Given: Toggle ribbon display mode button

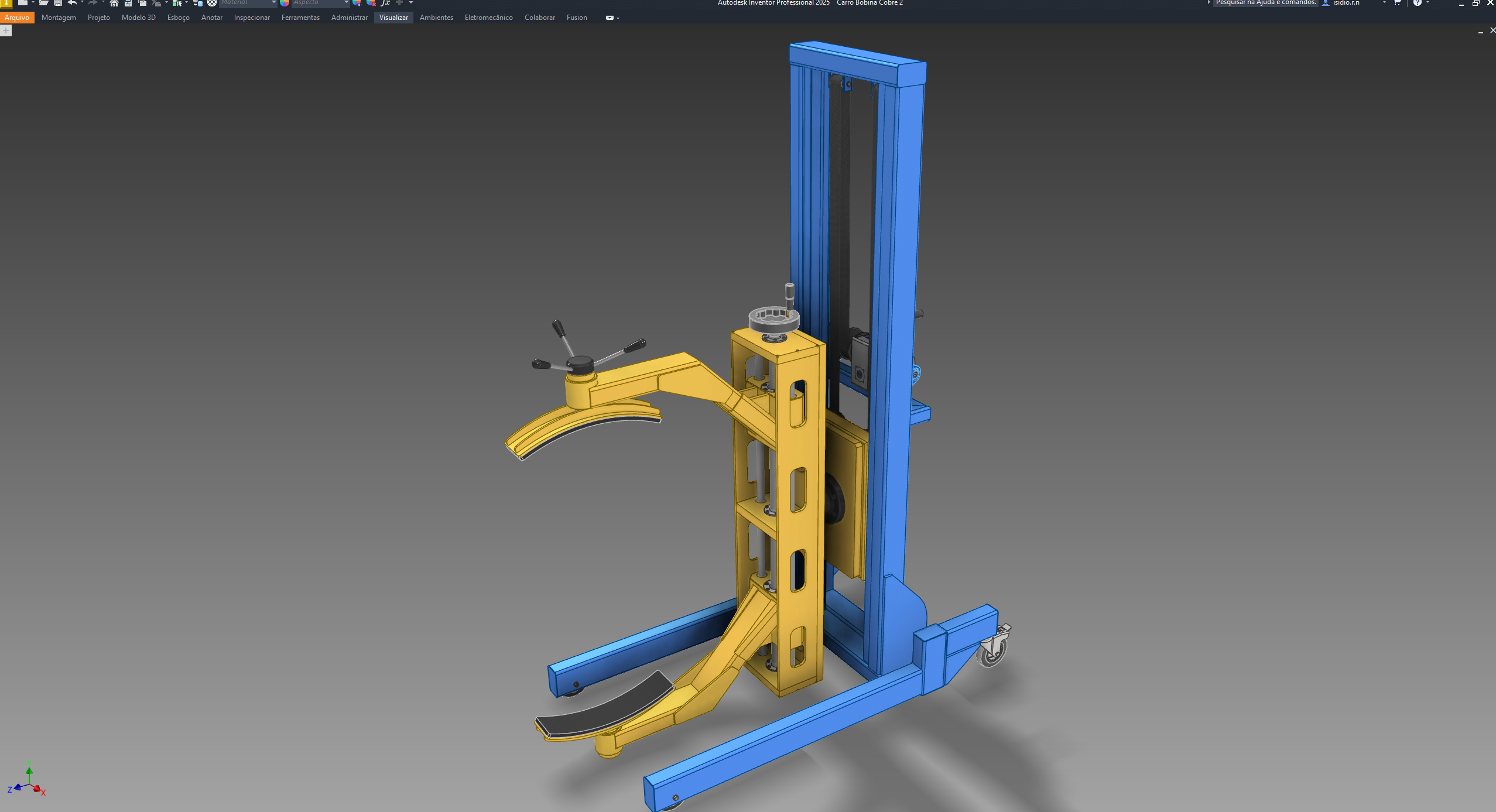Looking at the screenshot, I should (x=610, y=18).
